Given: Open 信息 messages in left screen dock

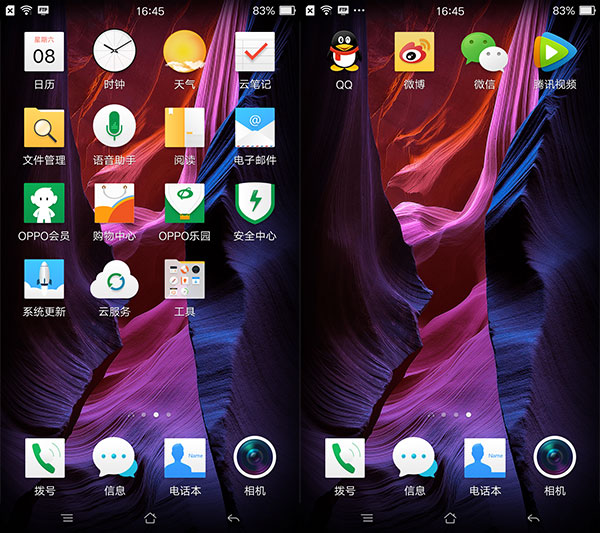Looking at the screenshot, I should (114, 458).
